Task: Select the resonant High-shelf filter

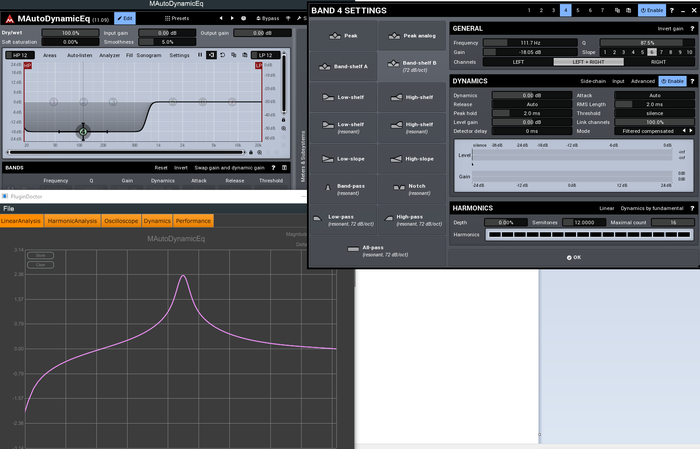Action: (412, 128)
